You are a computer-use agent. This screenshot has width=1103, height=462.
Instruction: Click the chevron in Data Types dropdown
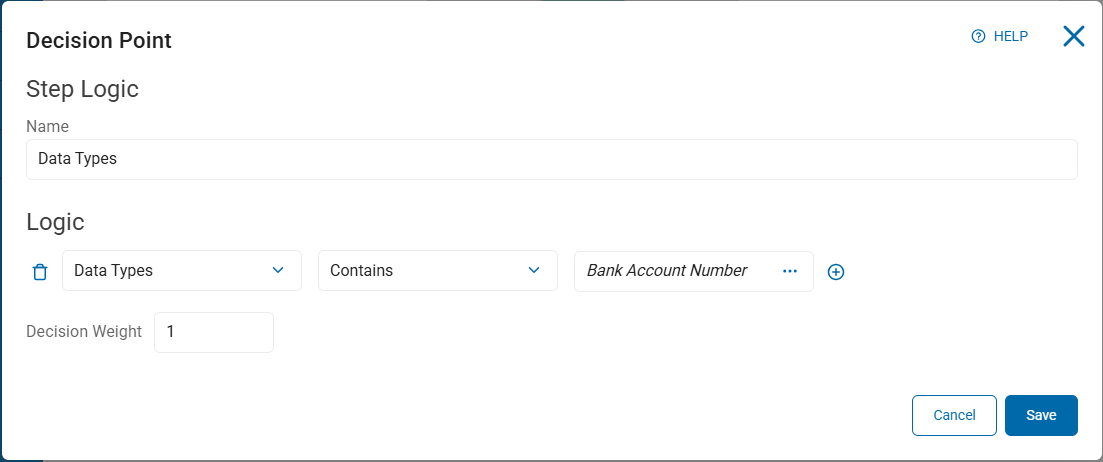click(278, 271)
